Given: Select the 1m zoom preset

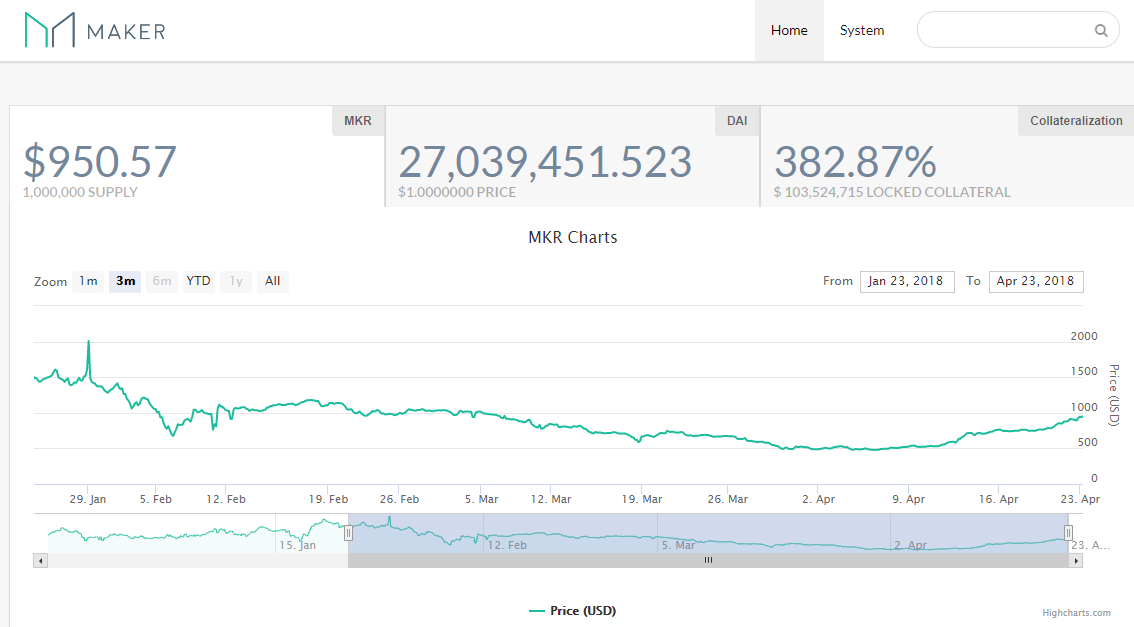Looking at the screenshot, I should coord(88,281).
